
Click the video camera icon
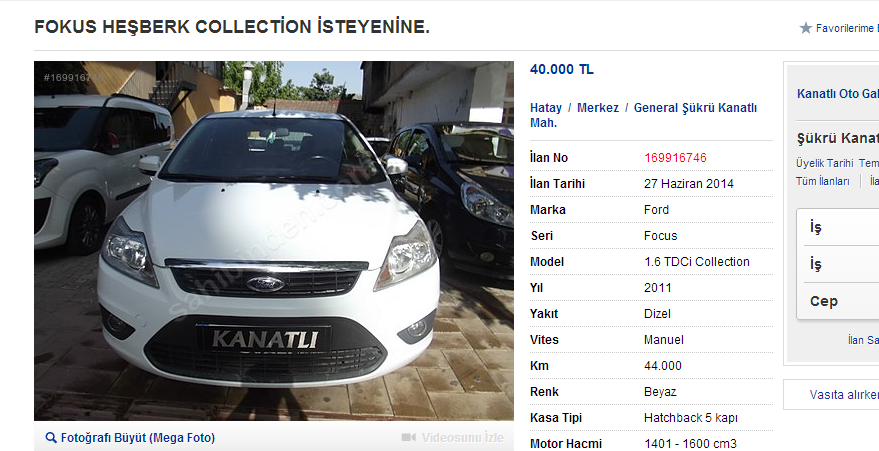click(x=409, y=438)
